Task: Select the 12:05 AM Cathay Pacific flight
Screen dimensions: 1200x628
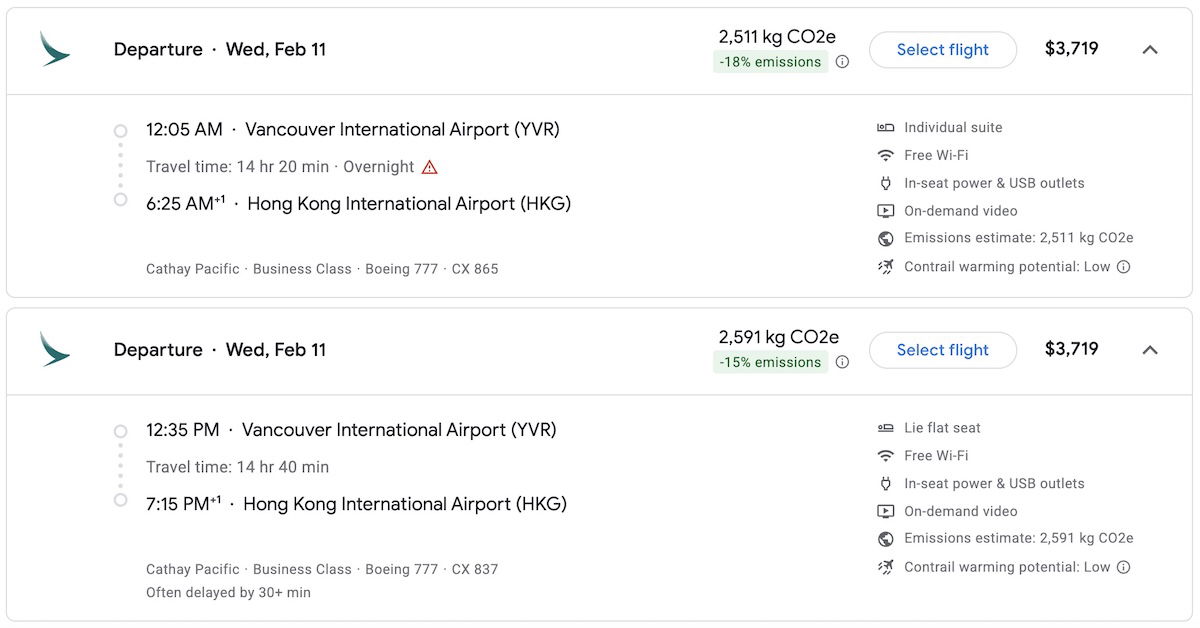Action: click(x=942, y=50)
